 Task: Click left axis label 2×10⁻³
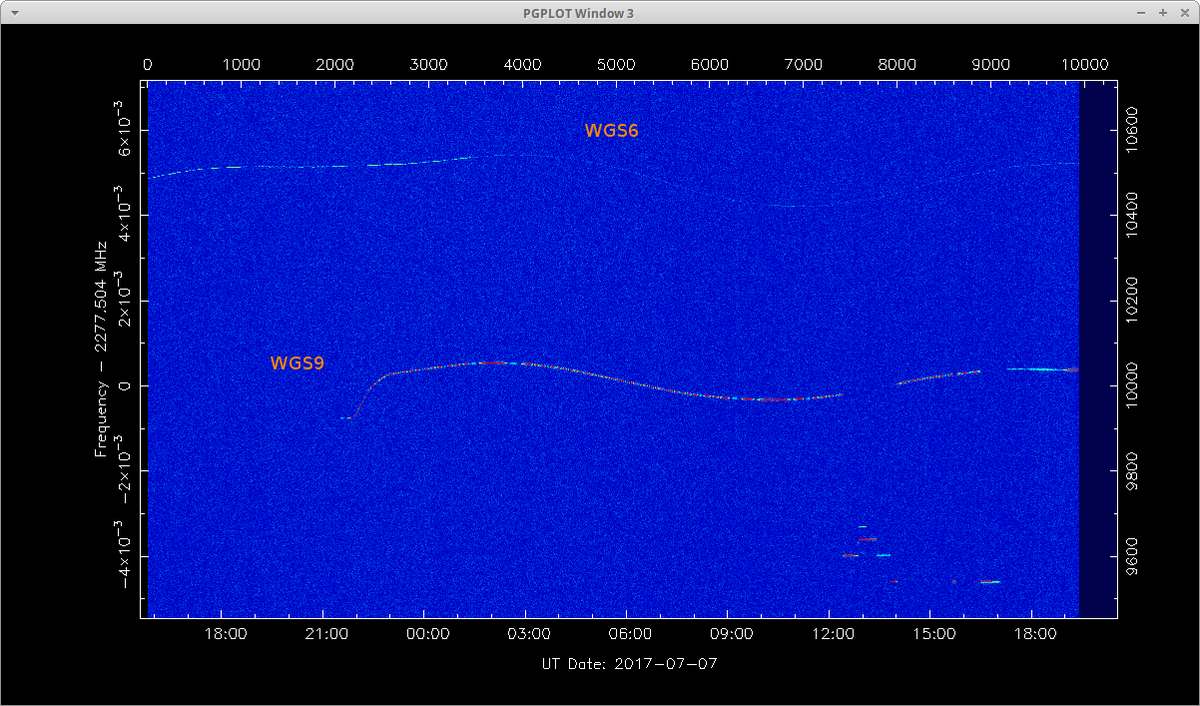(x=121, y=297)
